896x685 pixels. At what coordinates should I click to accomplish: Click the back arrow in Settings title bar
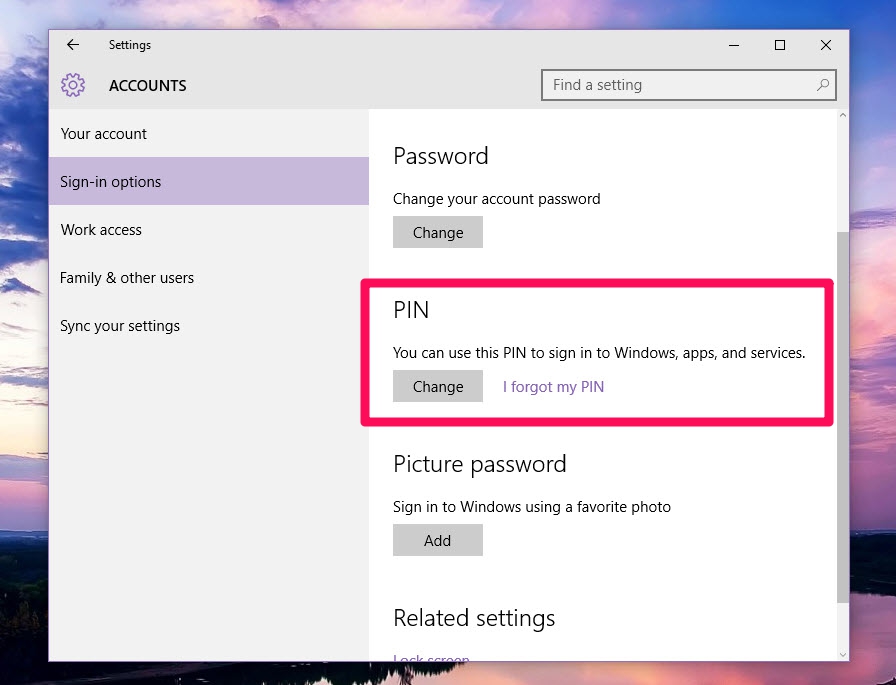click(73, 45)
